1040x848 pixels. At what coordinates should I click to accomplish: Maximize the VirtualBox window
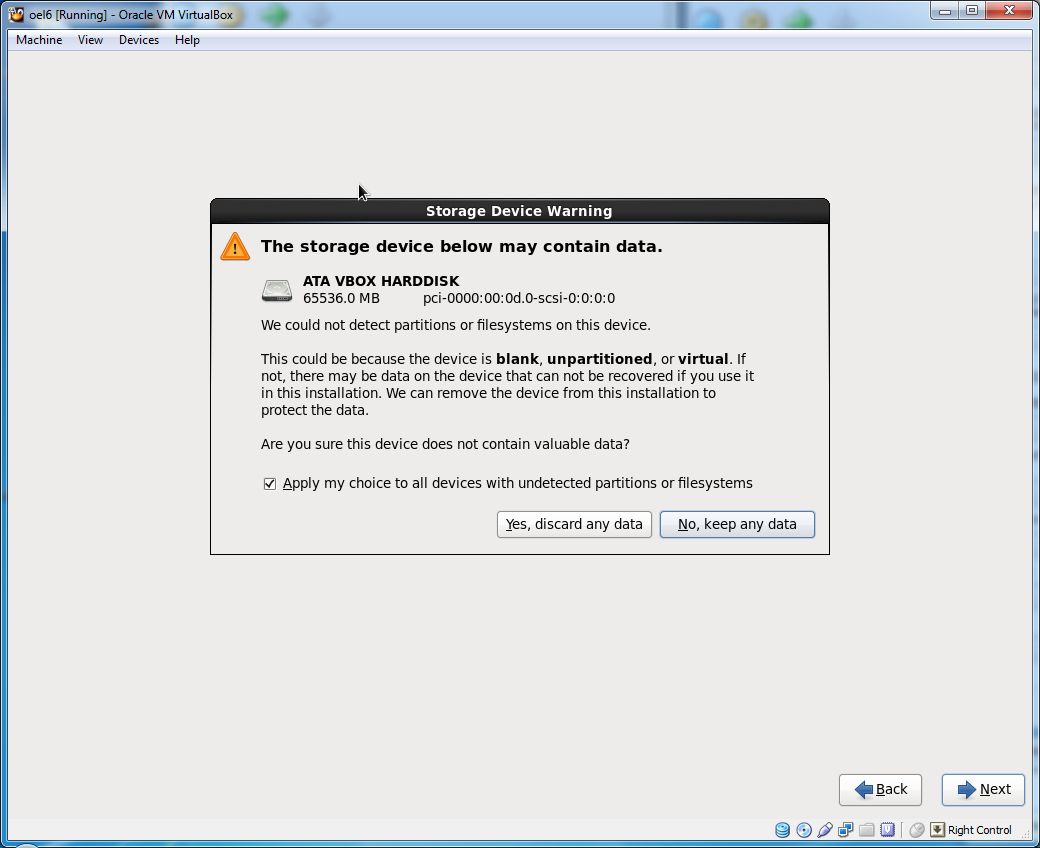(972, 11)
